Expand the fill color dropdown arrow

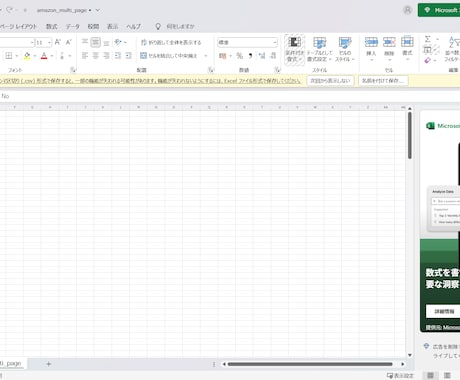coord(35,56)
